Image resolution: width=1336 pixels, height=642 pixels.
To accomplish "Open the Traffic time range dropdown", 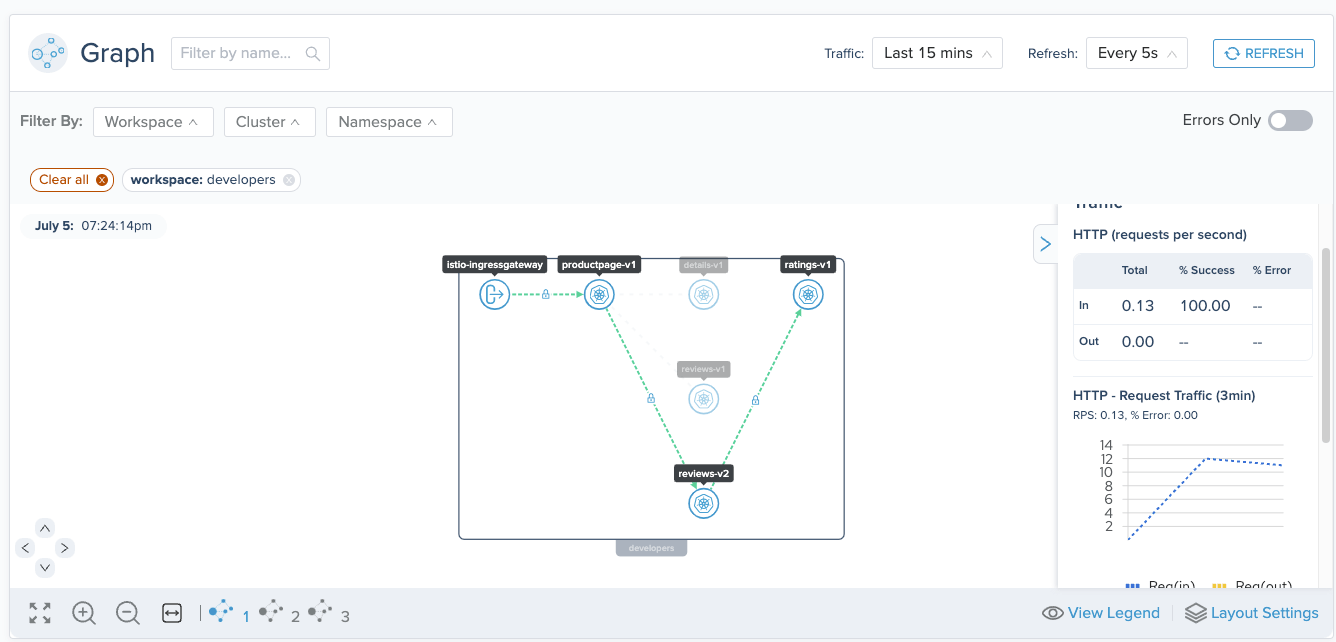I will [936, 53].
